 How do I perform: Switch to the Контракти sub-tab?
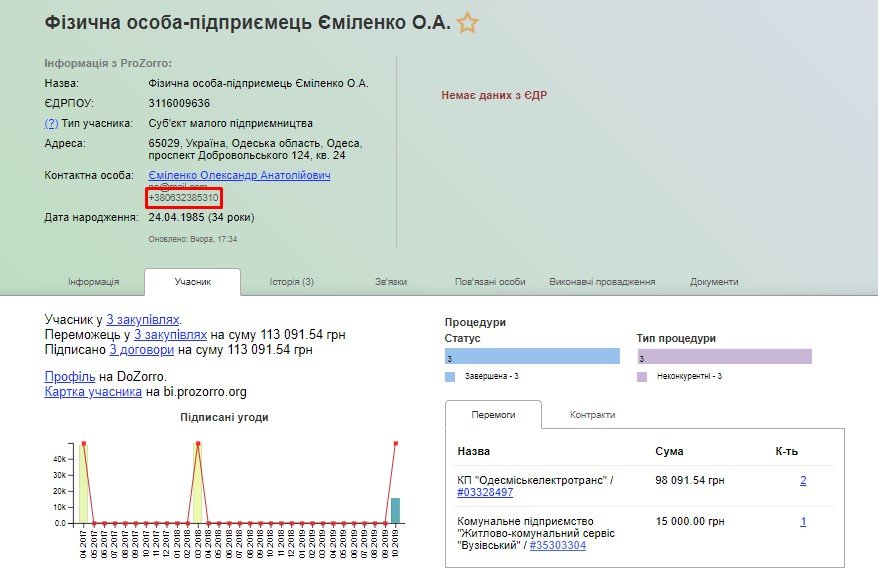(592, 414)
